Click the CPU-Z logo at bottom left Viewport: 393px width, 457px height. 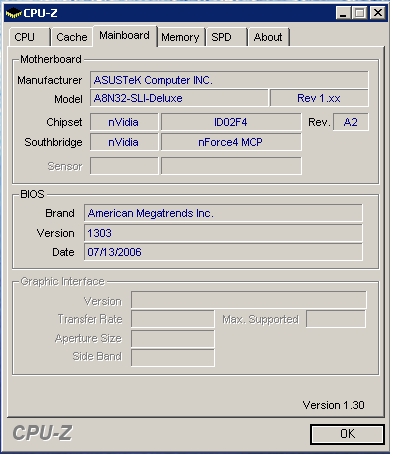point(42,433)
